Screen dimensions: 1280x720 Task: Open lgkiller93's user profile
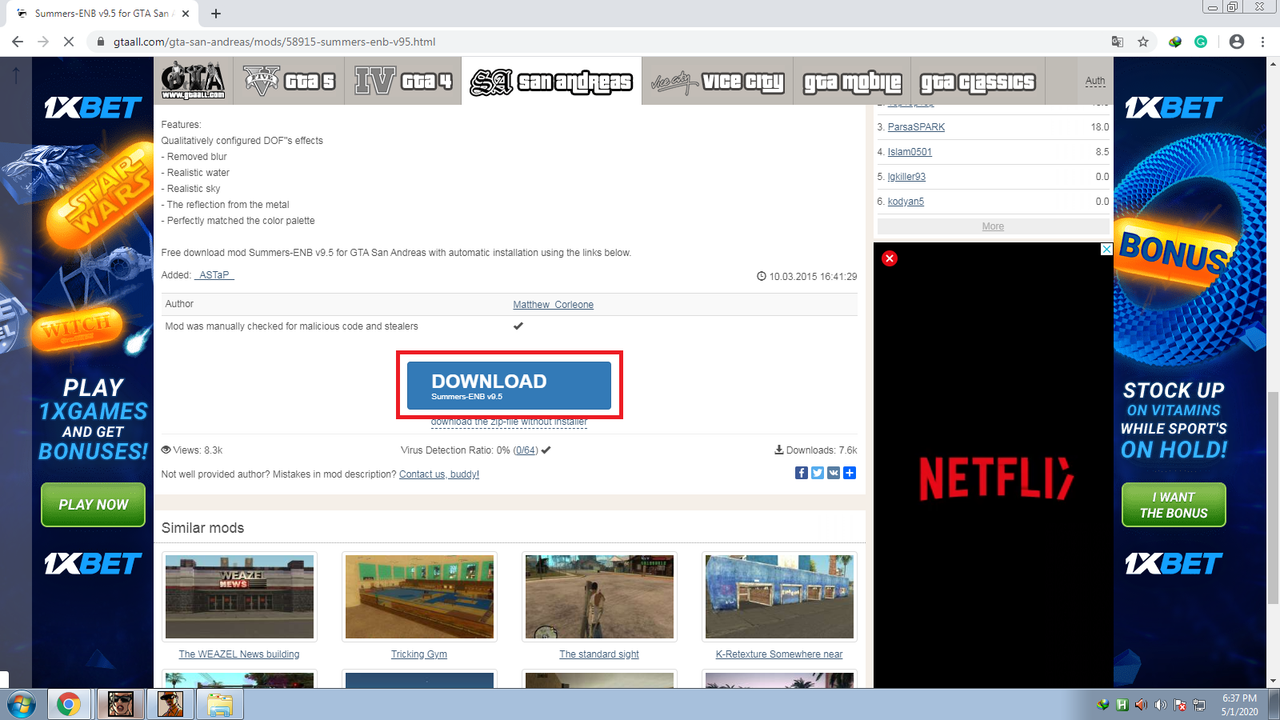[907, 177]
